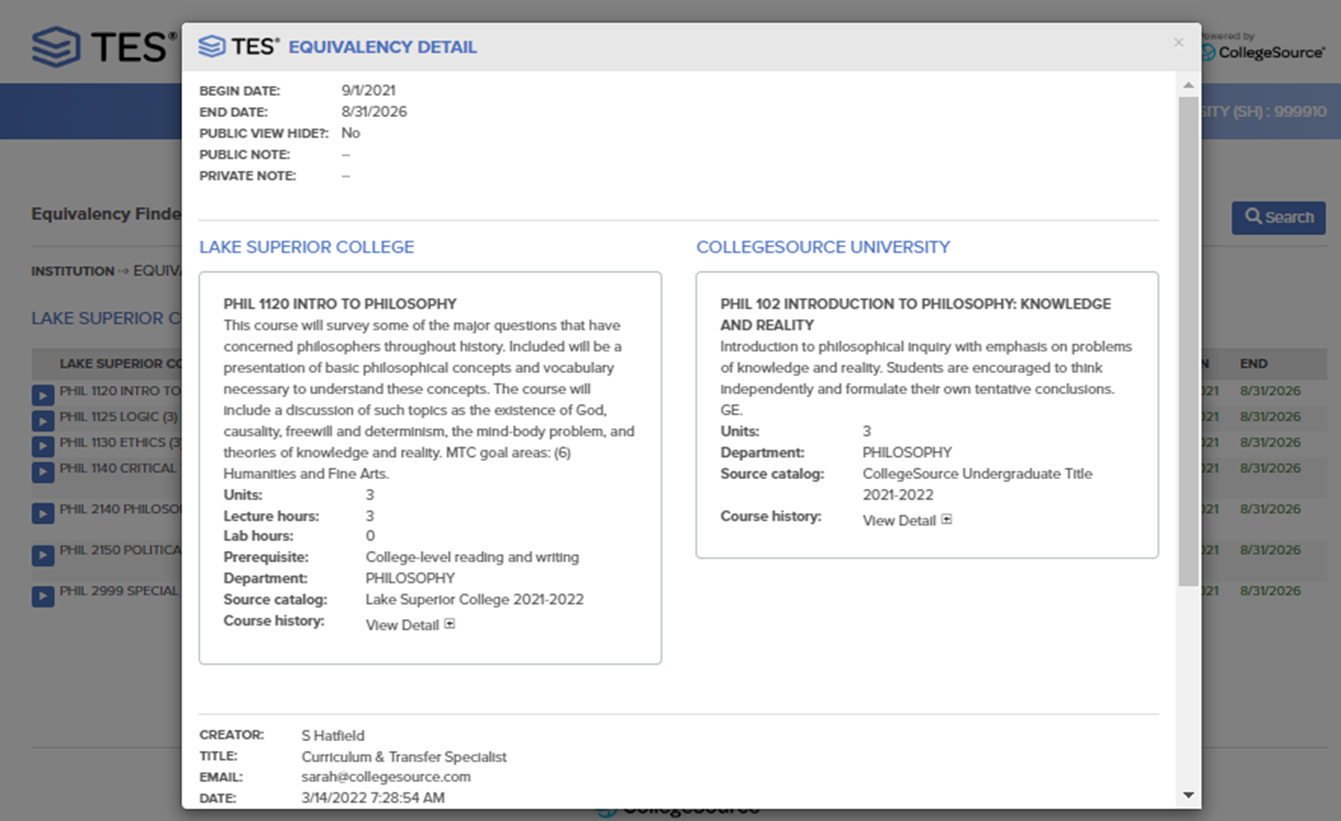The width and height of the screenshot is (1341, 821).
Task: Click the dialog vertical scrollbar thumb
Action: 1188,340
